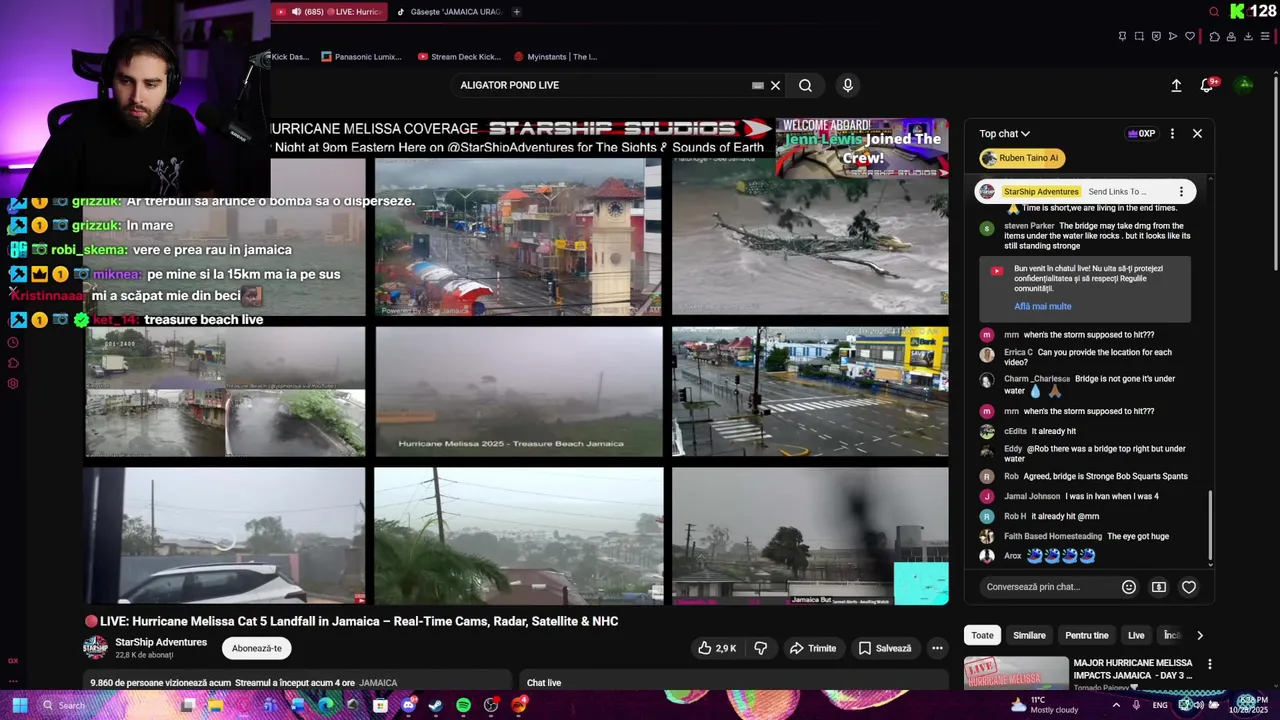This screenshot has height=720, width=1280.
Task: Expand the Top chat mode dropdown
Action: (x=1004, y=133)
